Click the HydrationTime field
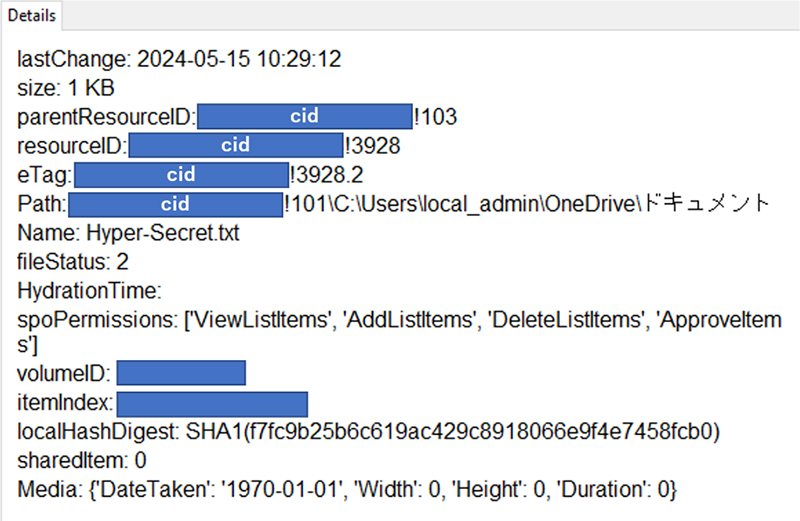The height and width of the screenshot is (521, 800). click(88, 291)
